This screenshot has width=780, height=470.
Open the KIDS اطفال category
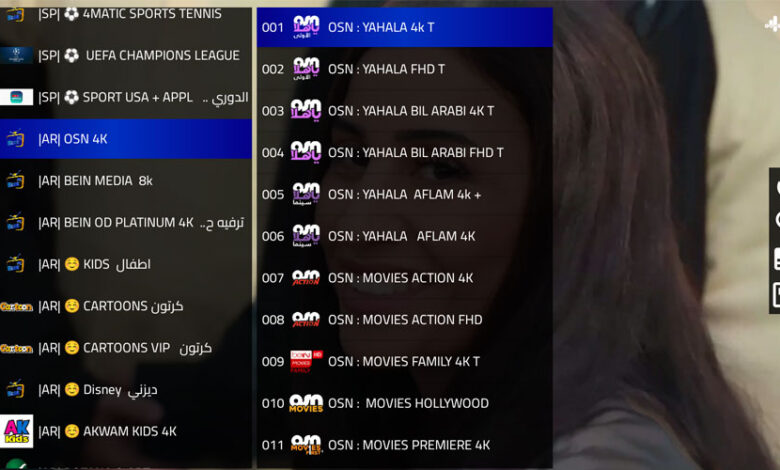pos(126,264)
